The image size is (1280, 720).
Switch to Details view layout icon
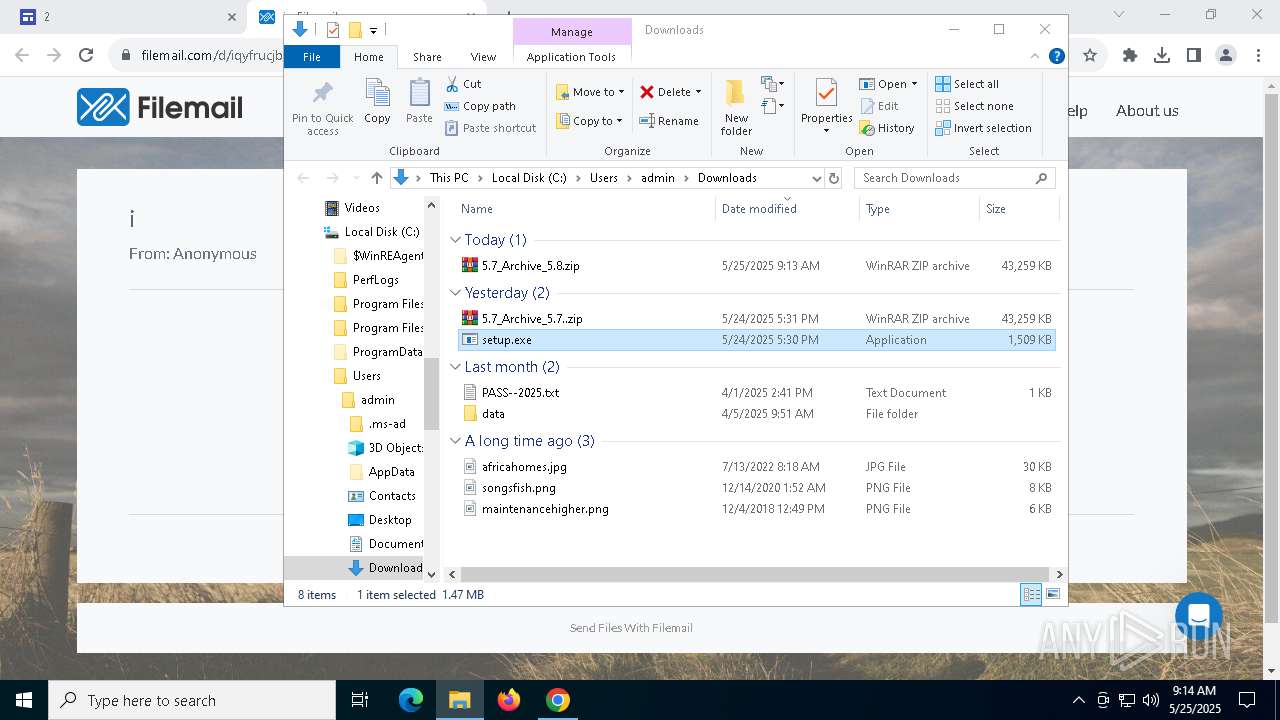[x=1031, y=594]
